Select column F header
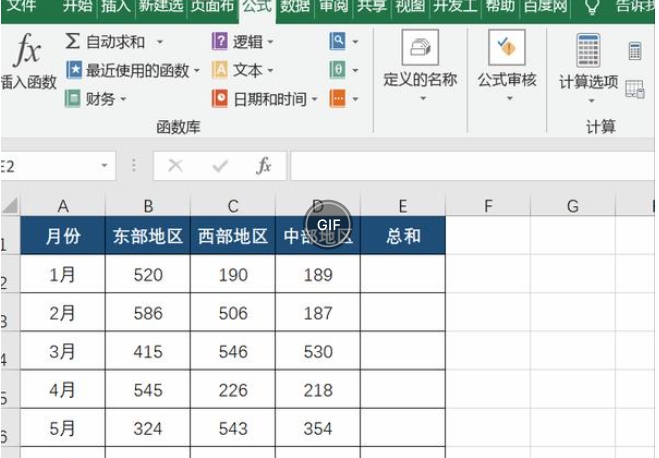This screenshot has width=659, height=458. [x=488, y=206]
